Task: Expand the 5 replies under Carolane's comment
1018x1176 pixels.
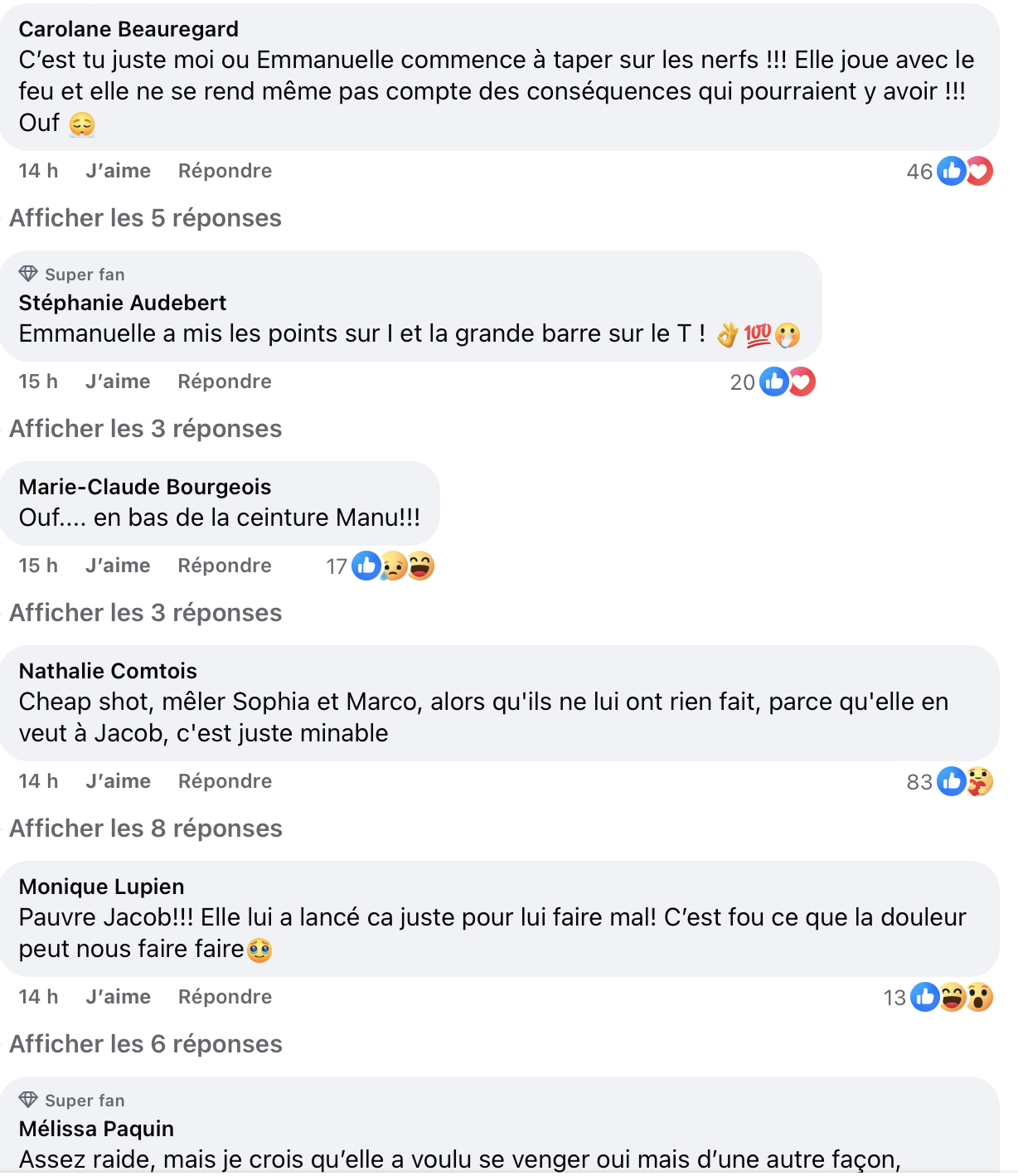Action: point(145,218)
